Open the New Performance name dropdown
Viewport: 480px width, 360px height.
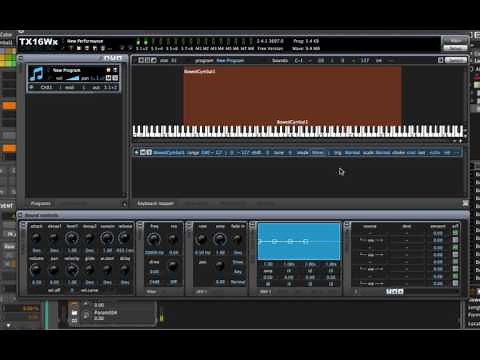[x=85, y=41]
